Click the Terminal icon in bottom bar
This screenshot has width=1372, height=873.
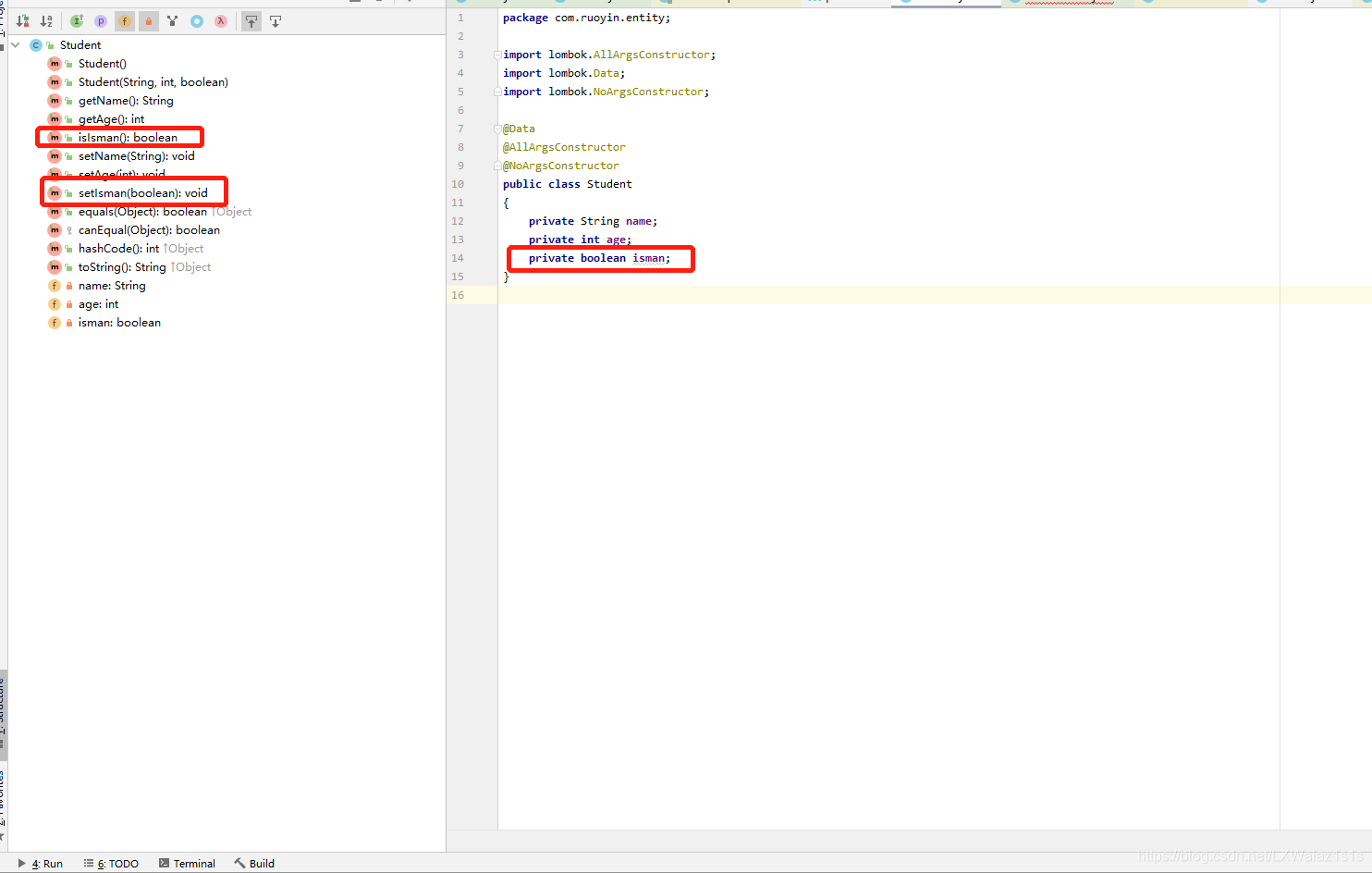(164, 864)
